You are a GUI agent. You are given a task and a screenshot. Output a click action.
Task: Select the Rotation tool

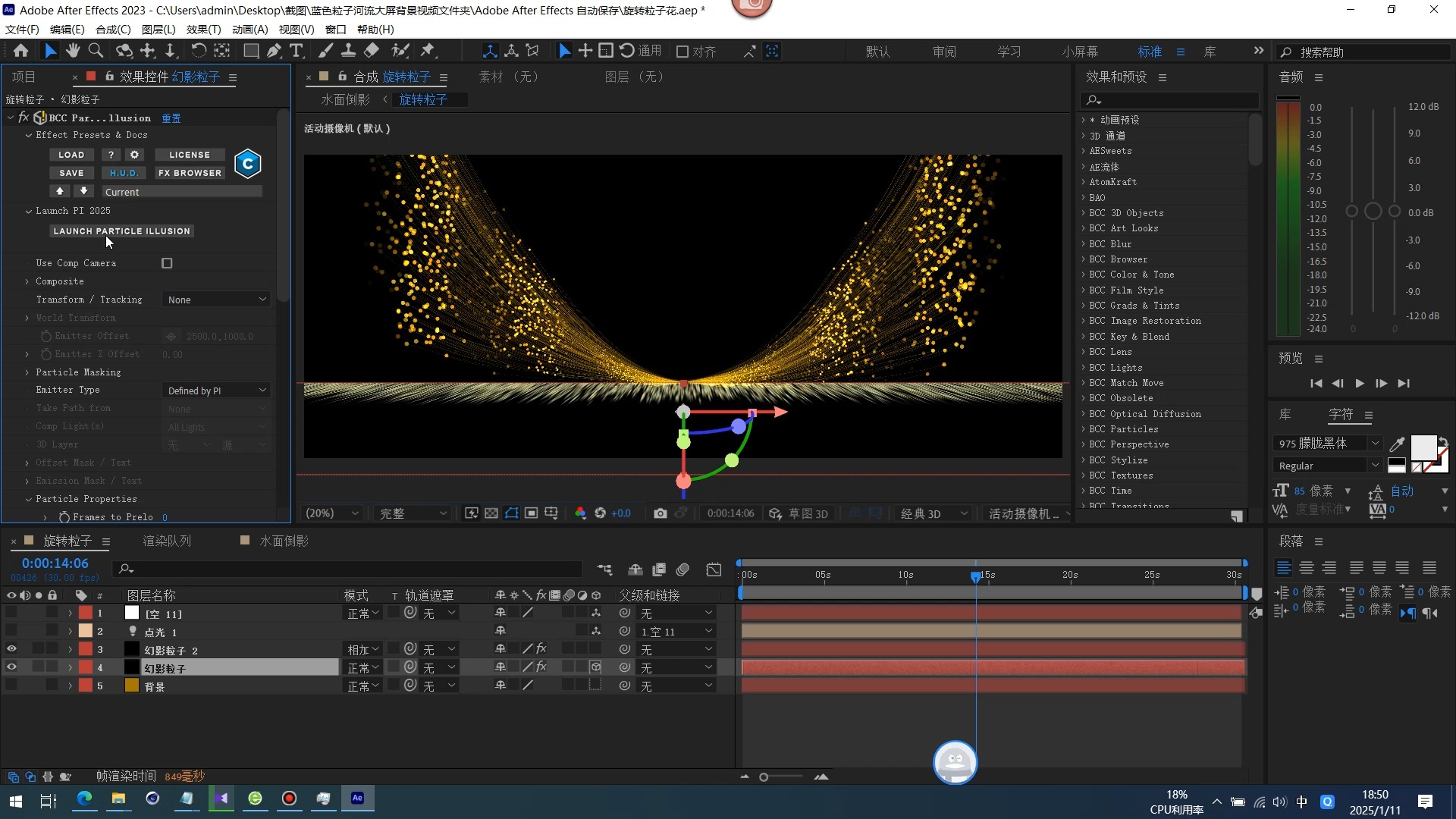pyautogui.click(x=198, y=51)
